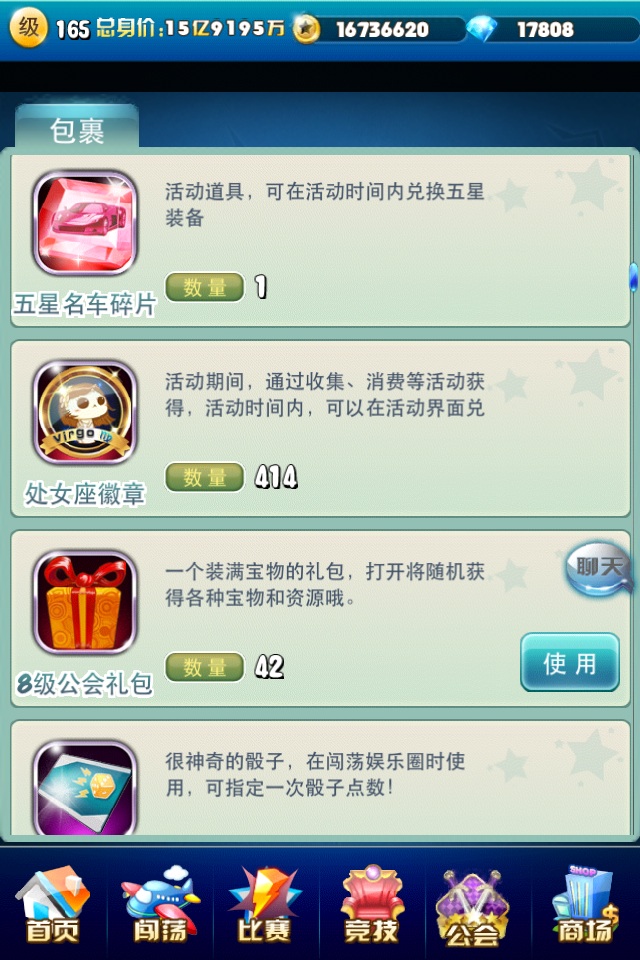Viewport: 640px width, 960px height.
Task: Select the 包裹 tab
Action: click(x=77, y=129)
